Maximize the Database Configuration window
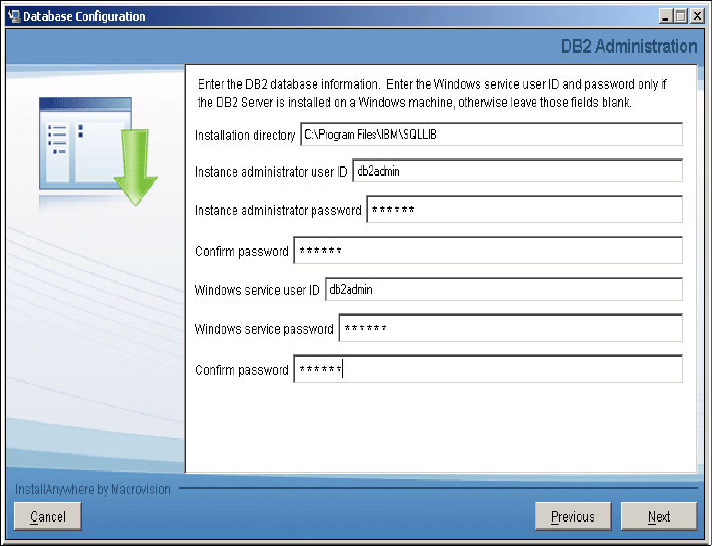This screenshot has height=546, width=712. (x=681, y=17)
